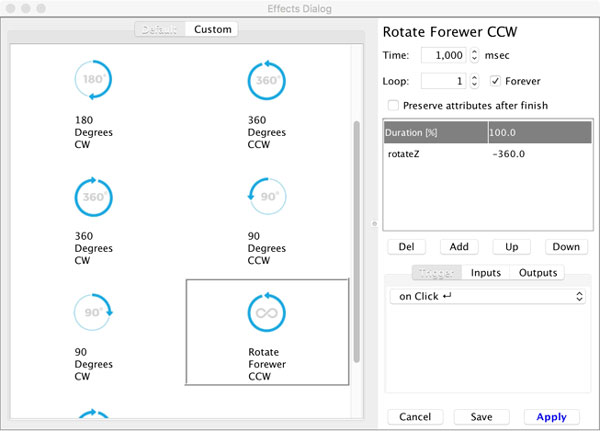The image size is (600, 431).
Task: Choose the 360 Degrees CW rotation icon
Action: [x=93, y=197]
